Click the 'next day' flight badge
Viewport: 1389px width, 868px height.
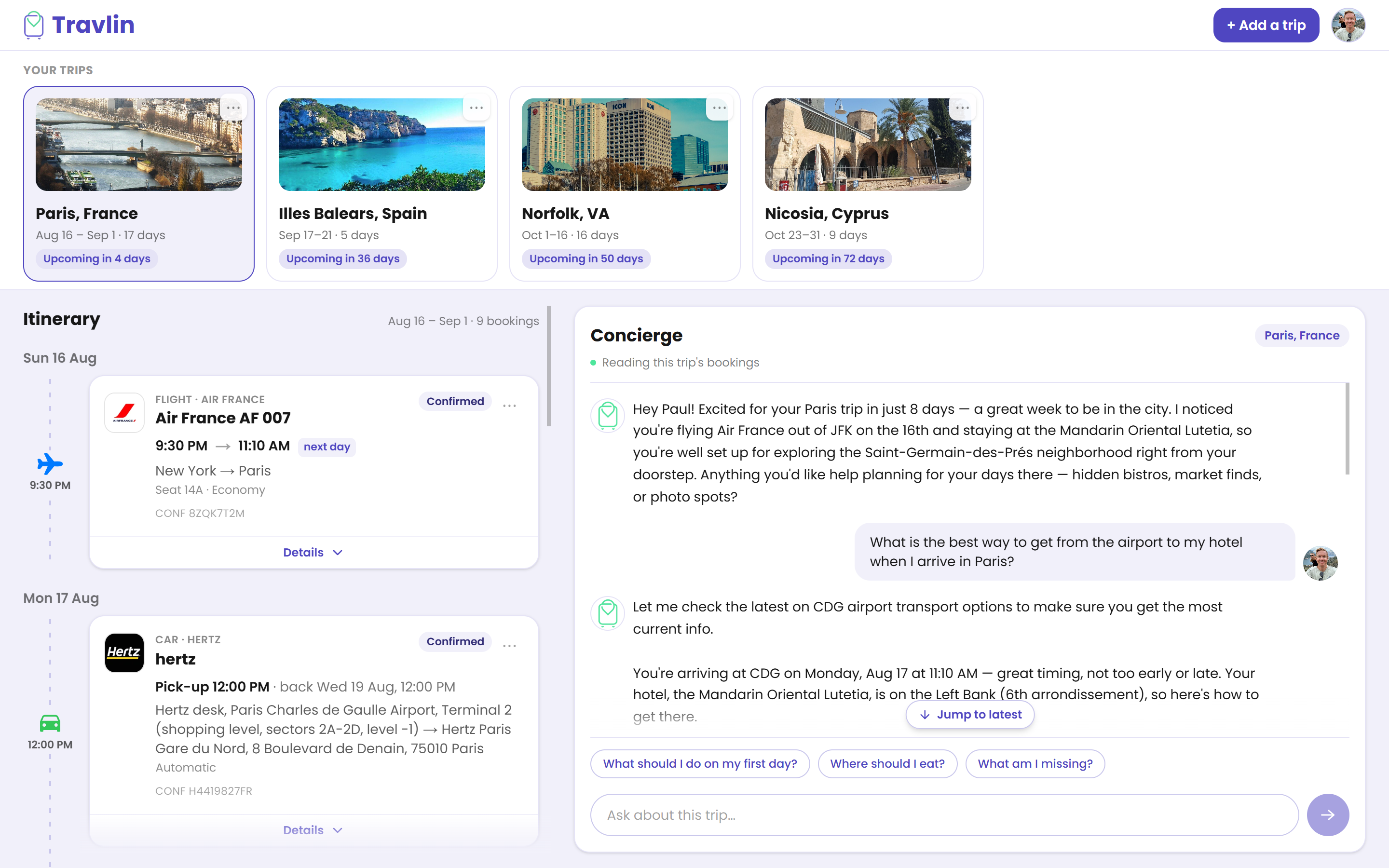327,447
